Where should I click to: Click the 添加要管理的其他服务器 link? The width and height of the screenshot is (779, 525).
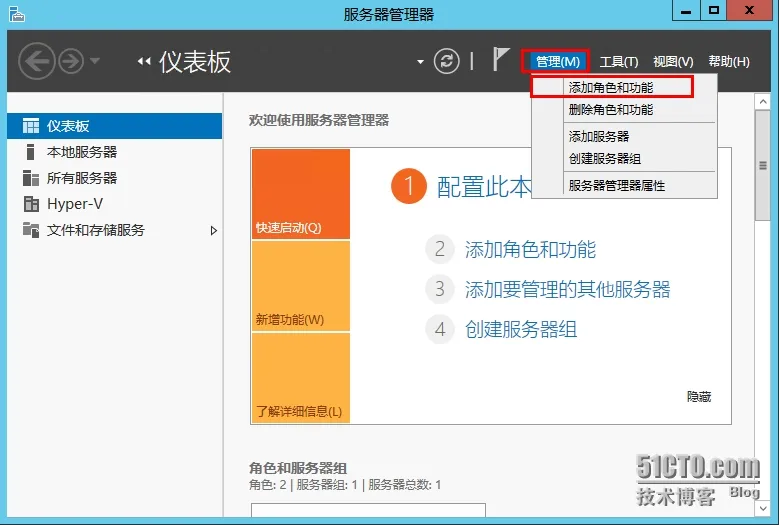tap(567, 289)
